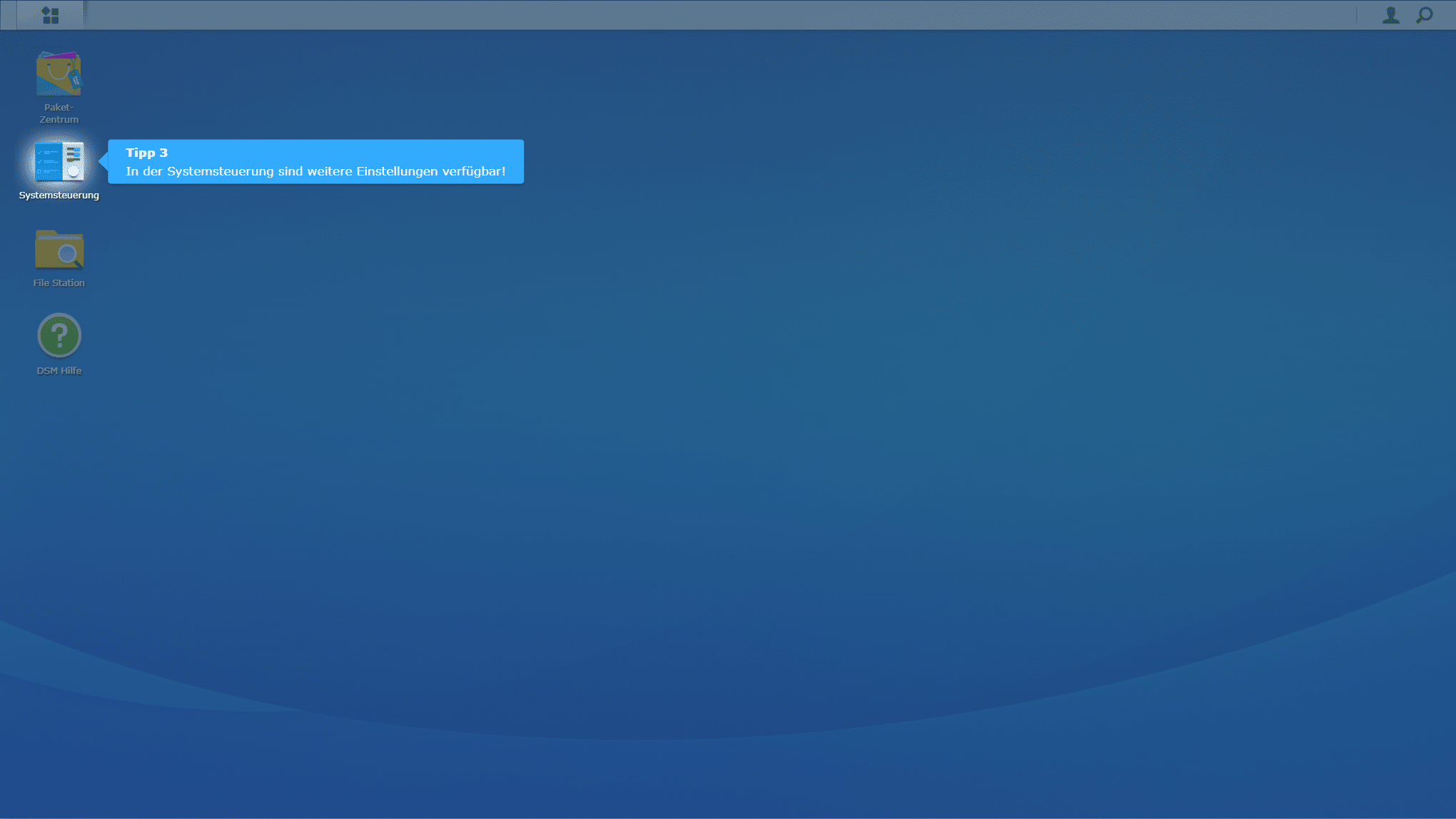The width and height of the screenshot is (1456, 819).
Task: Open the green DSM Hilfe question-mark icon
Action: pyautogui.click(x=59, y=335)
